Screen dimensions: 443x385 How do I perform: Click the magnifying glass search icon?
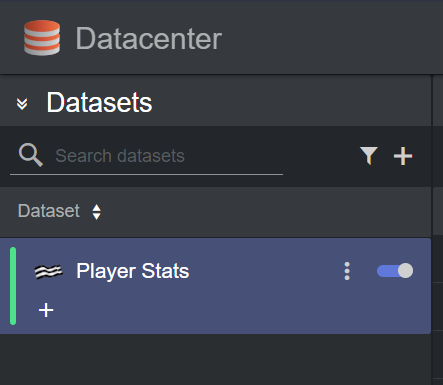31,155
